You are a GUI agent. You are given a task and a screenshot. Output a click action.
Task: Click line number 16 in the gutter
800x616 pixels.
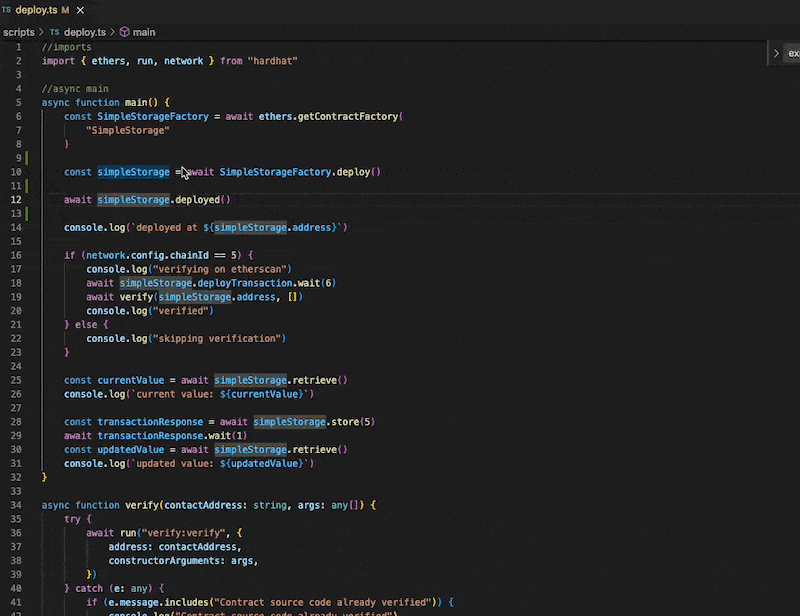[x=16, y=255]
